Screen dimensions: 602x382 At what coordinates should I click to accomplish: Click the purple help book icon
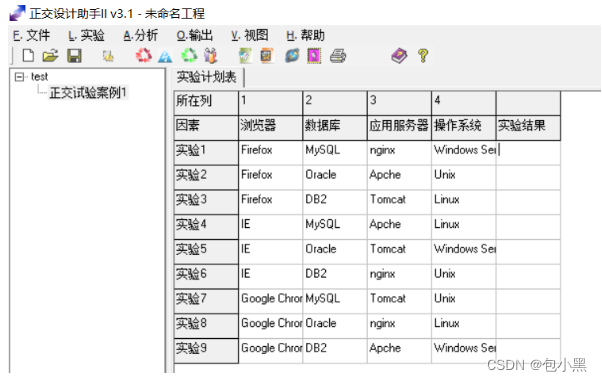399,56
